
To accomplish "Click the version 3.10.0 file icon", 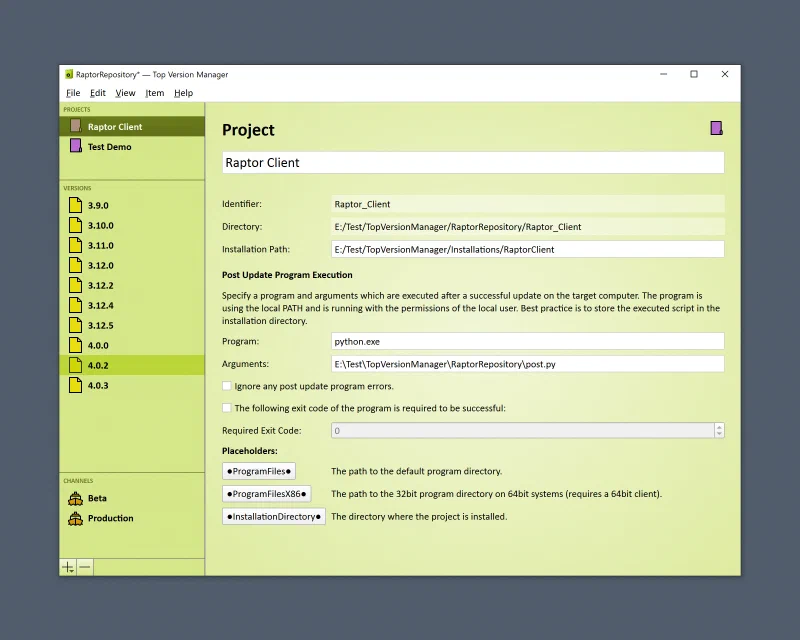I will (x=76, y=225).
